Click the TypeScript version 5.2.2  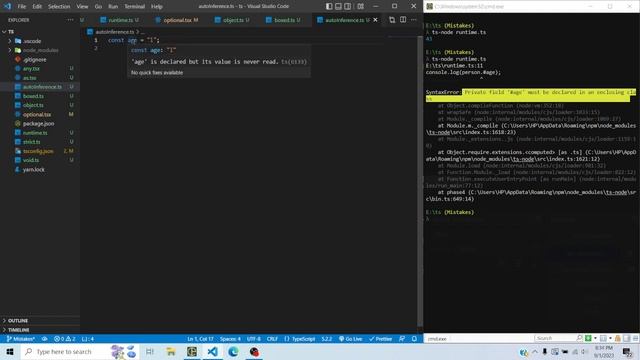click(x=327, y=339)
